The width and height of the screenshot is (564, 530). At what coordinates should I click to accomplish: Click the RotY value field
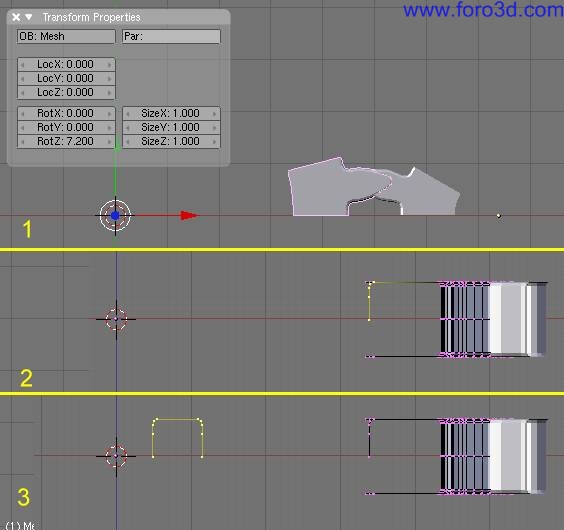coord(66,127)
